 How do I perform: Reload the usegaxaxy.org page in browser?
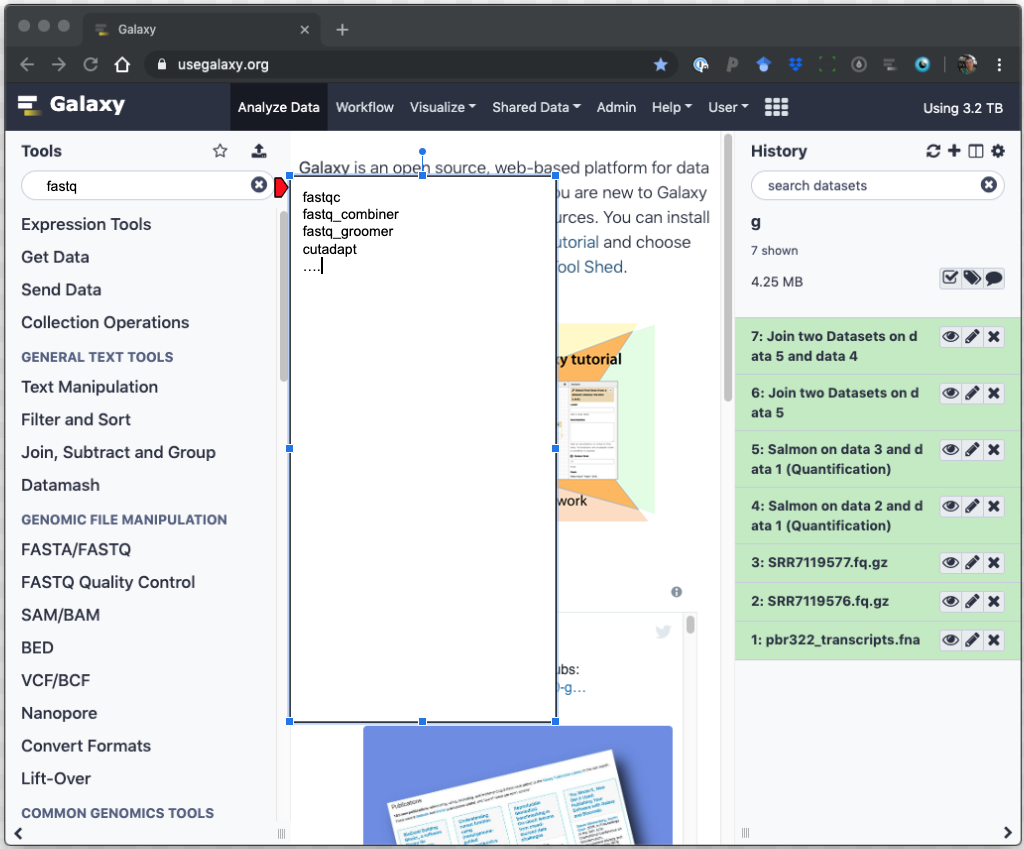click(91, 64)
